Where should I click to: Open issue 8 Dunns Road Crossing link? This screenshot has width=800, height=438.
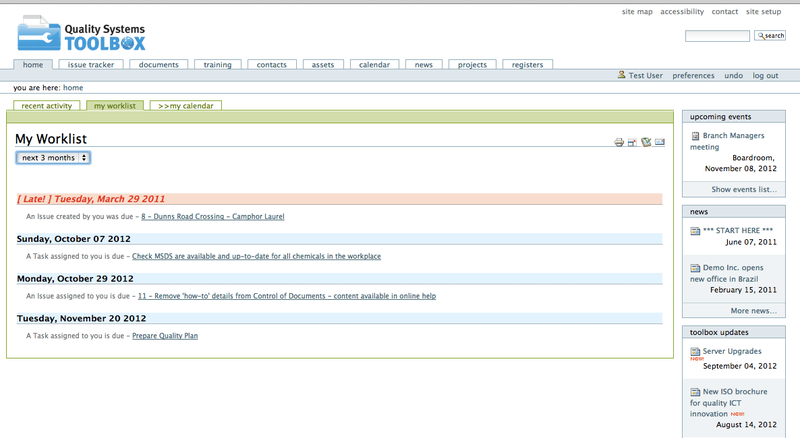(x=213, y=216)
